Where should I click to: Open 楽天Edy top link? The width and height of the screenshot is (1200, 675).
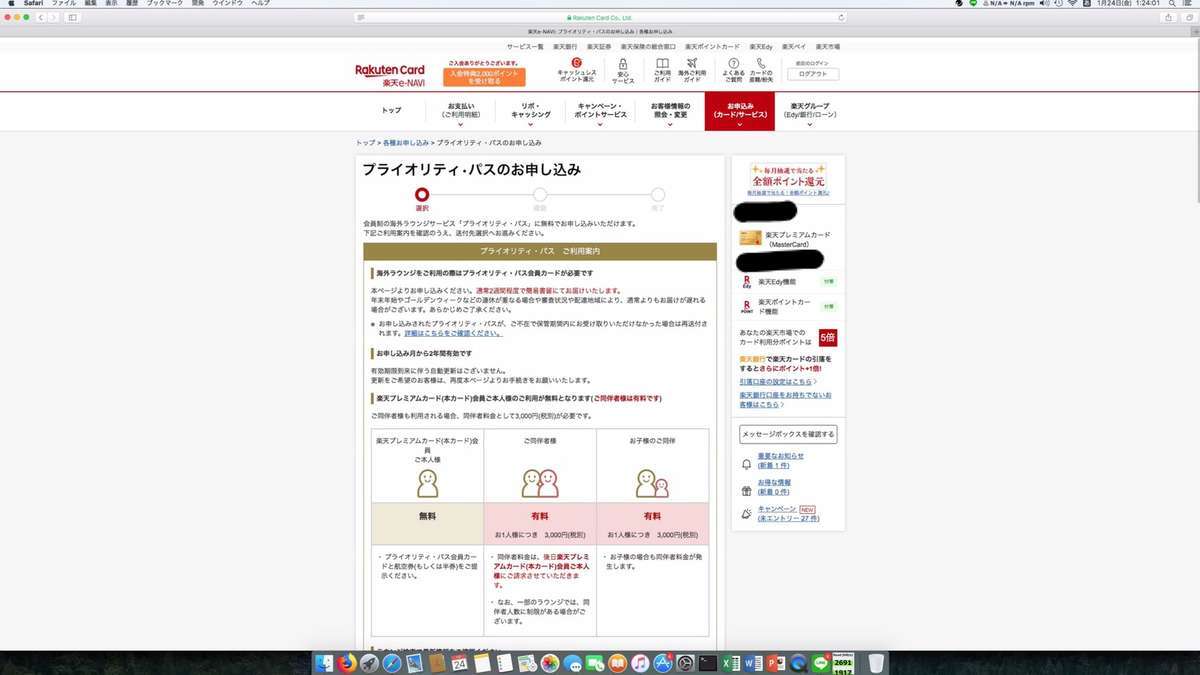tap(761, 47)
